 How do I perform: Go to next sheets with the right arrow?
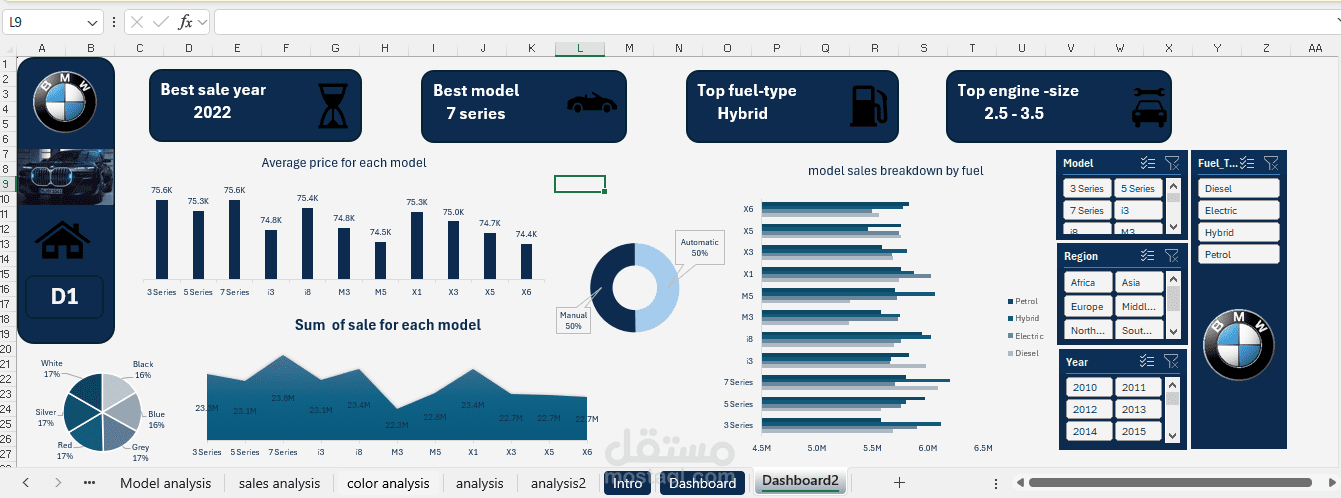click(58, 483)
